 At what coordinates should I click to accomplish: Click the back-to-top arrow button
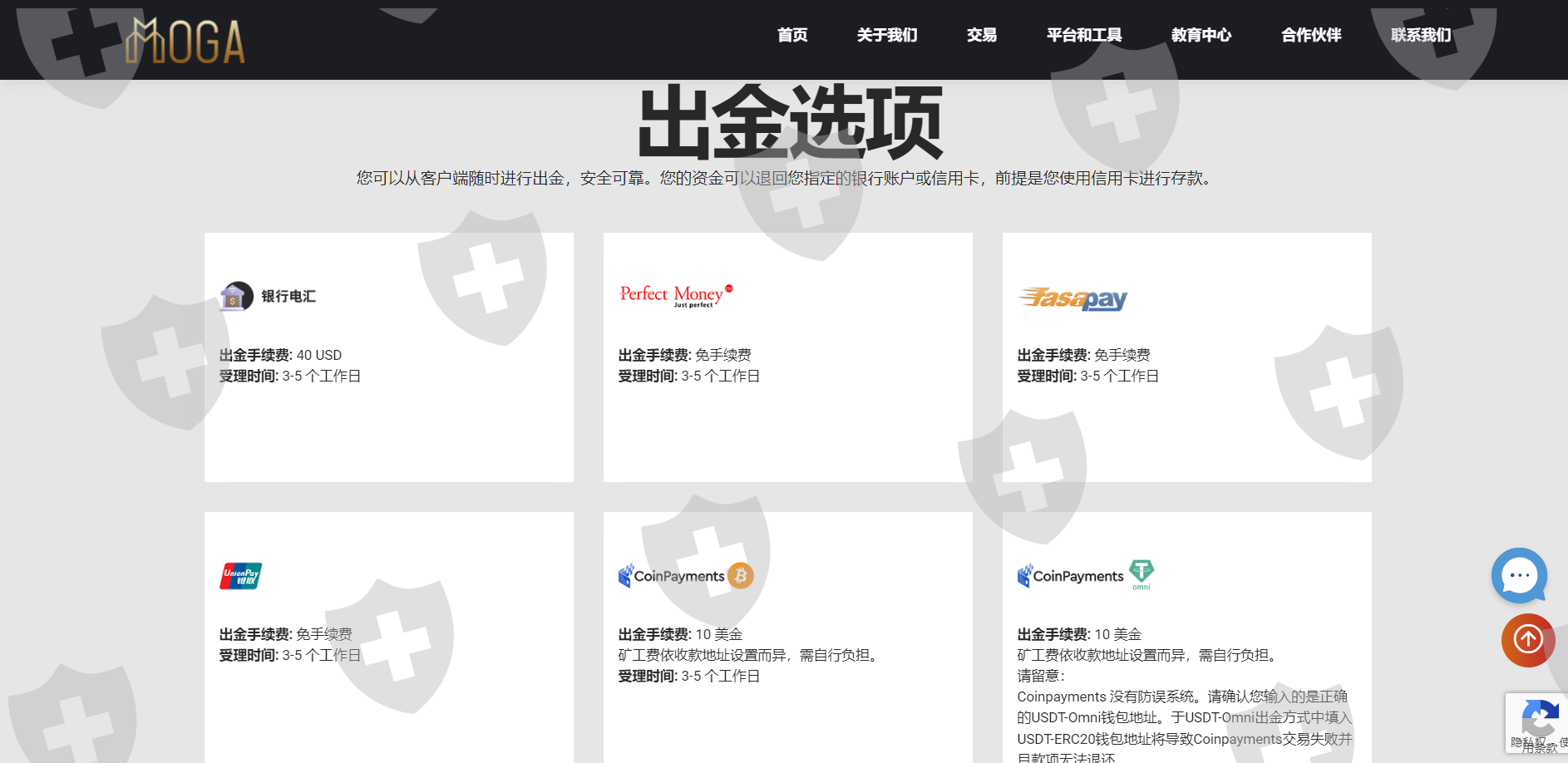coord(1528,640)
